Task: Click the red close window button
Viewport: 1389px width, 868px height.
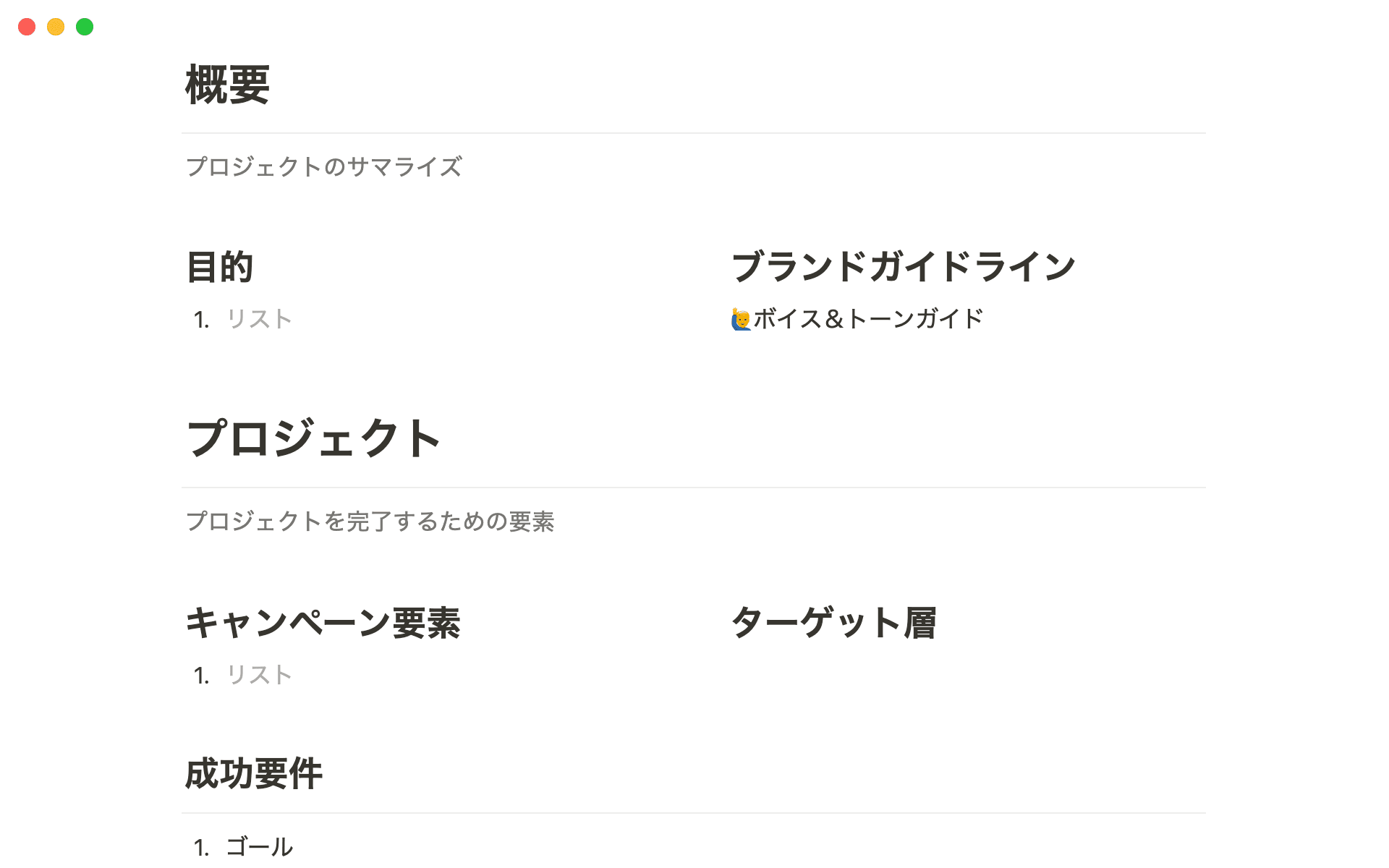Action: 27,27
